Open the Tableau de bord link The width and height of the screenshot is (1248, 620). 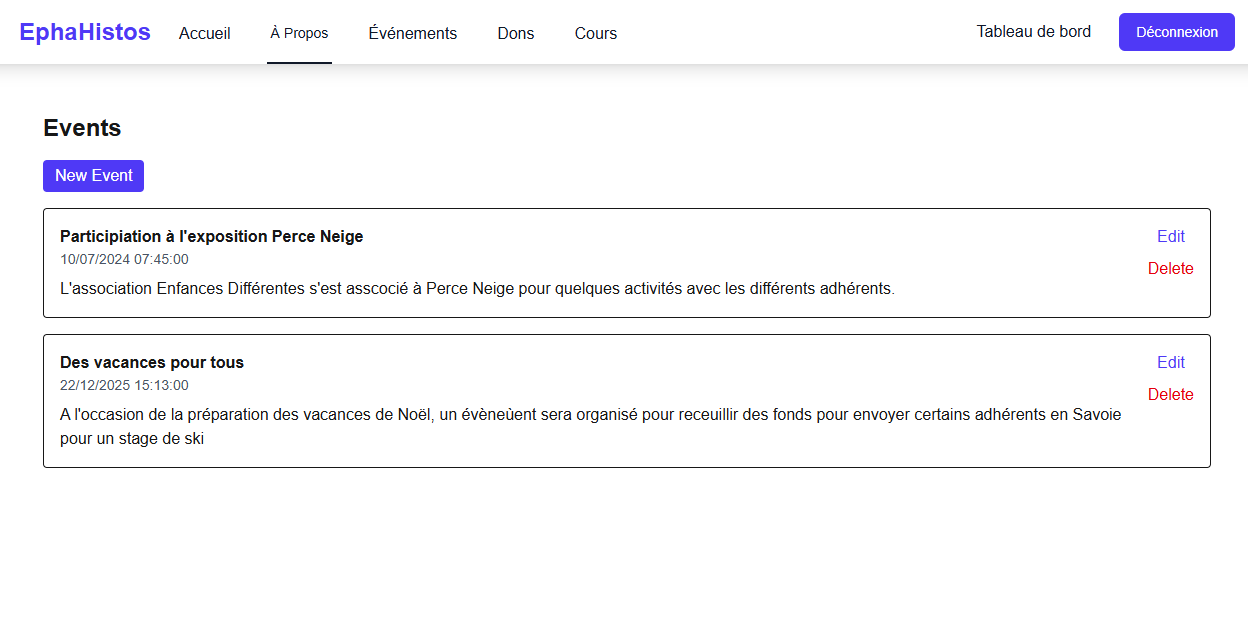(x=1034, y=31)
